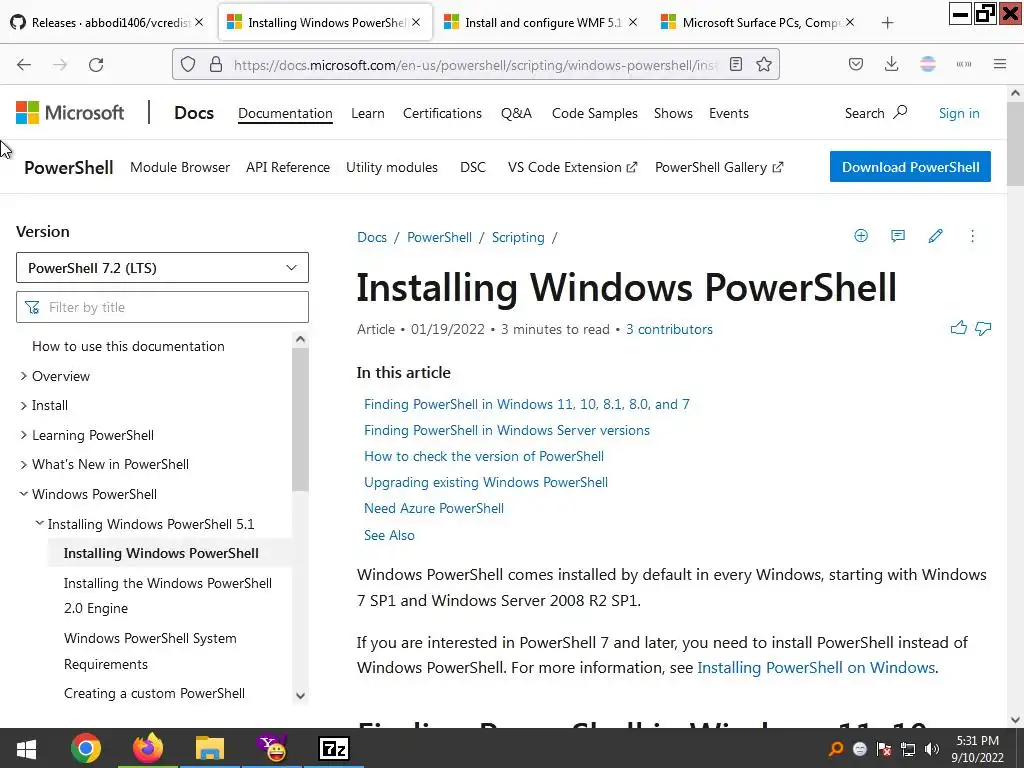Edit this article with pencil icon
1024x768 pixels.
pos(935,236)
